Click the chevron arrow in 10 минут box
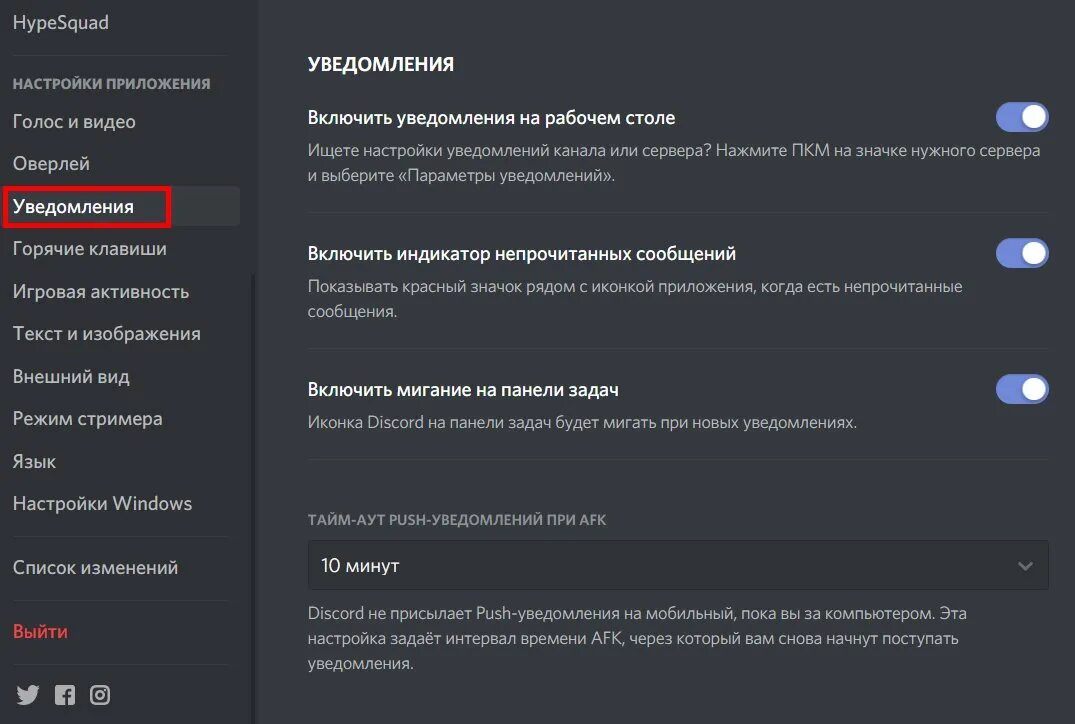 point(1025,566)
